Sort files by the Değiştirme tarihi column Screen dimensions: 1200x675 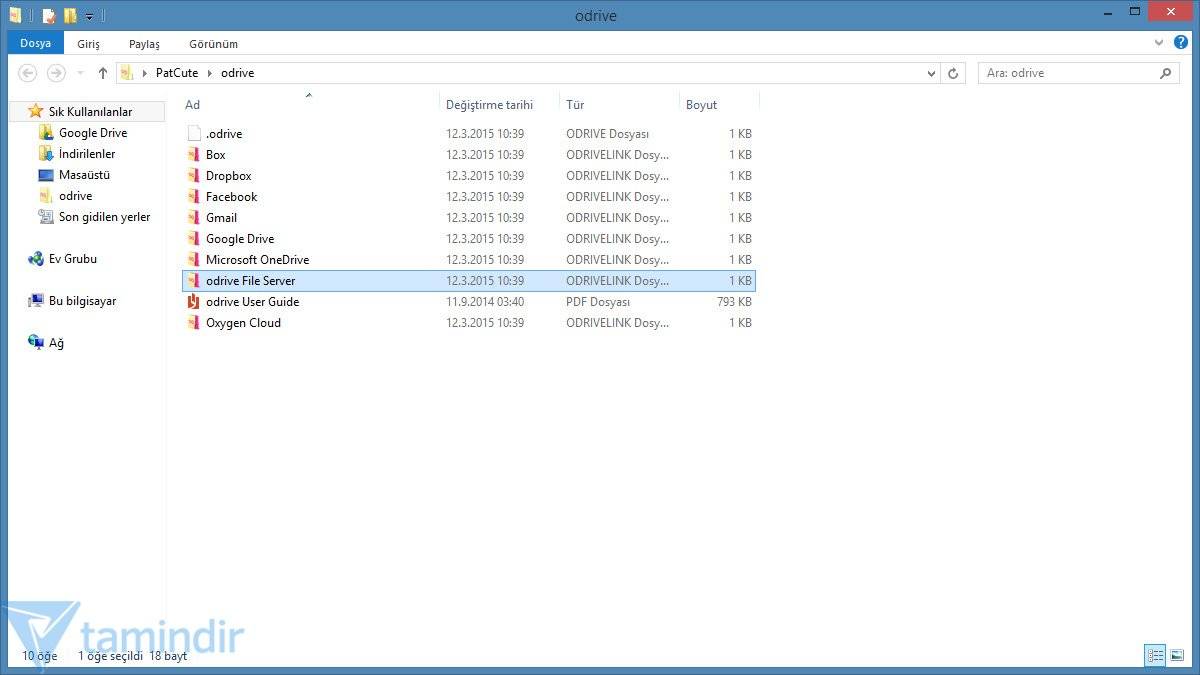(x=489, y=105)
